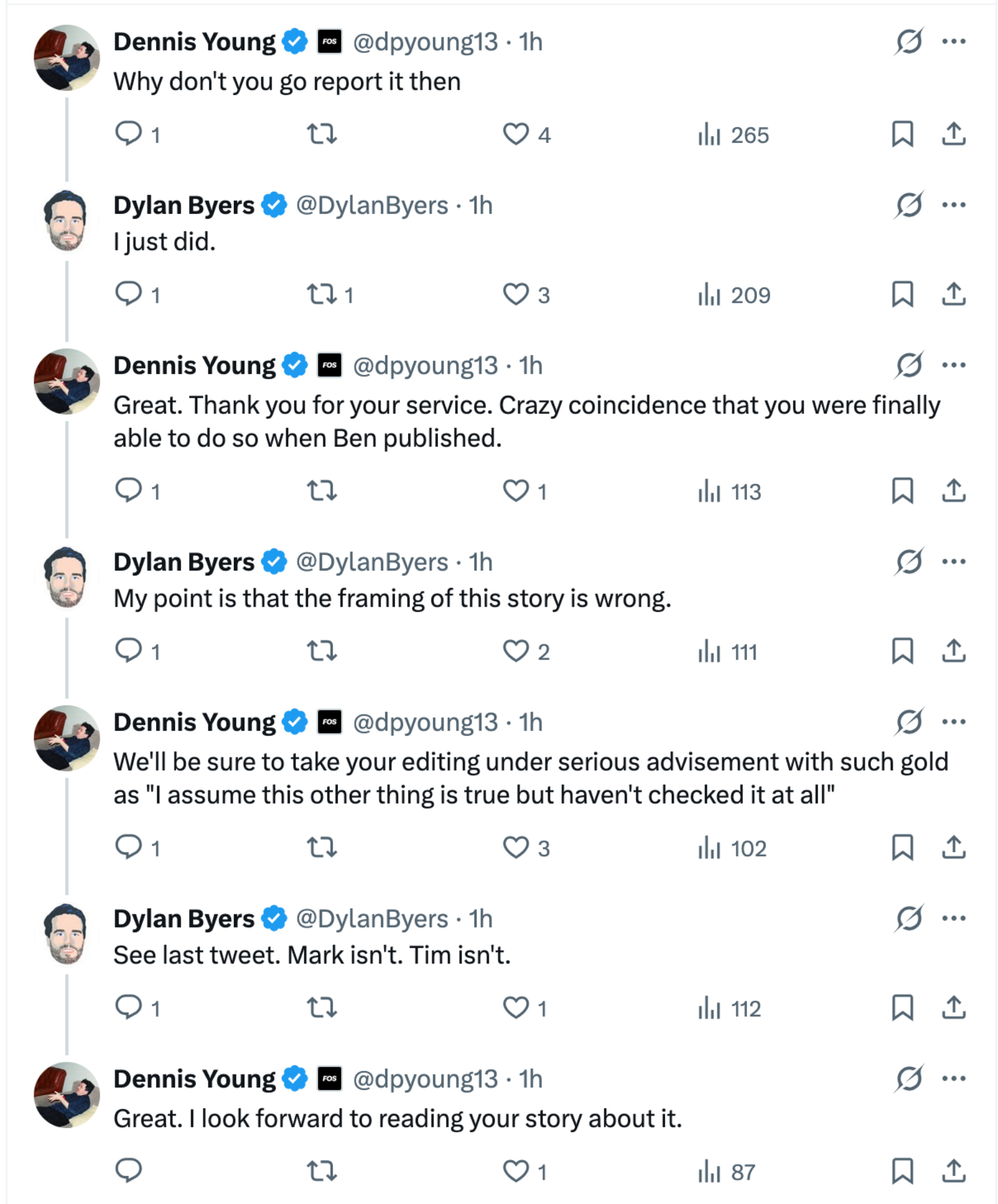View analytics showing 265 views
998x1204 pixels.
734,135
